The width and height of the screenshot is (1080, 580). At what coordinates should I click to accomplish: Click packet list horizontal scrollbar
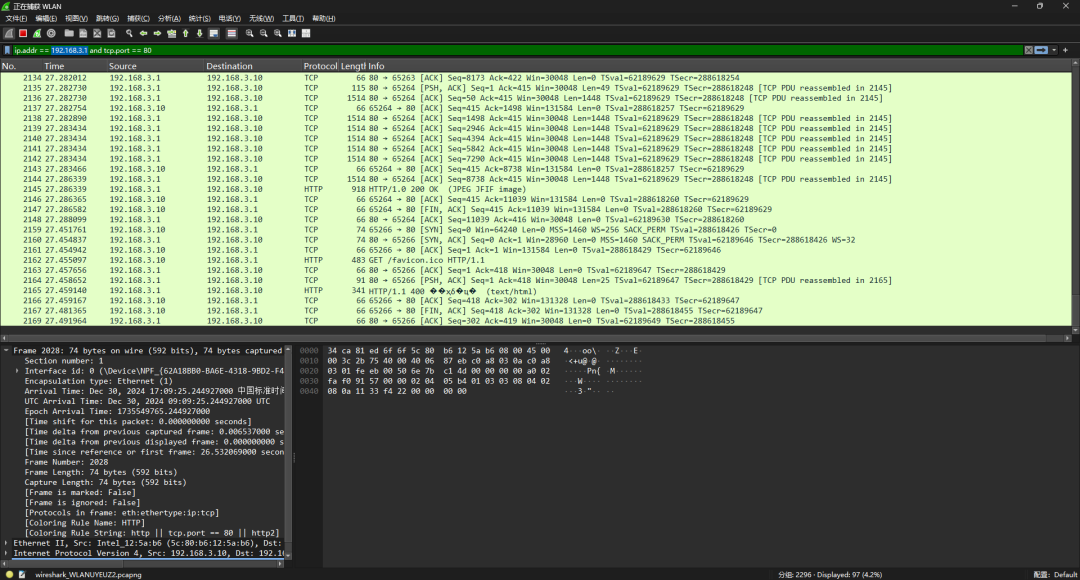coord(536,338)
